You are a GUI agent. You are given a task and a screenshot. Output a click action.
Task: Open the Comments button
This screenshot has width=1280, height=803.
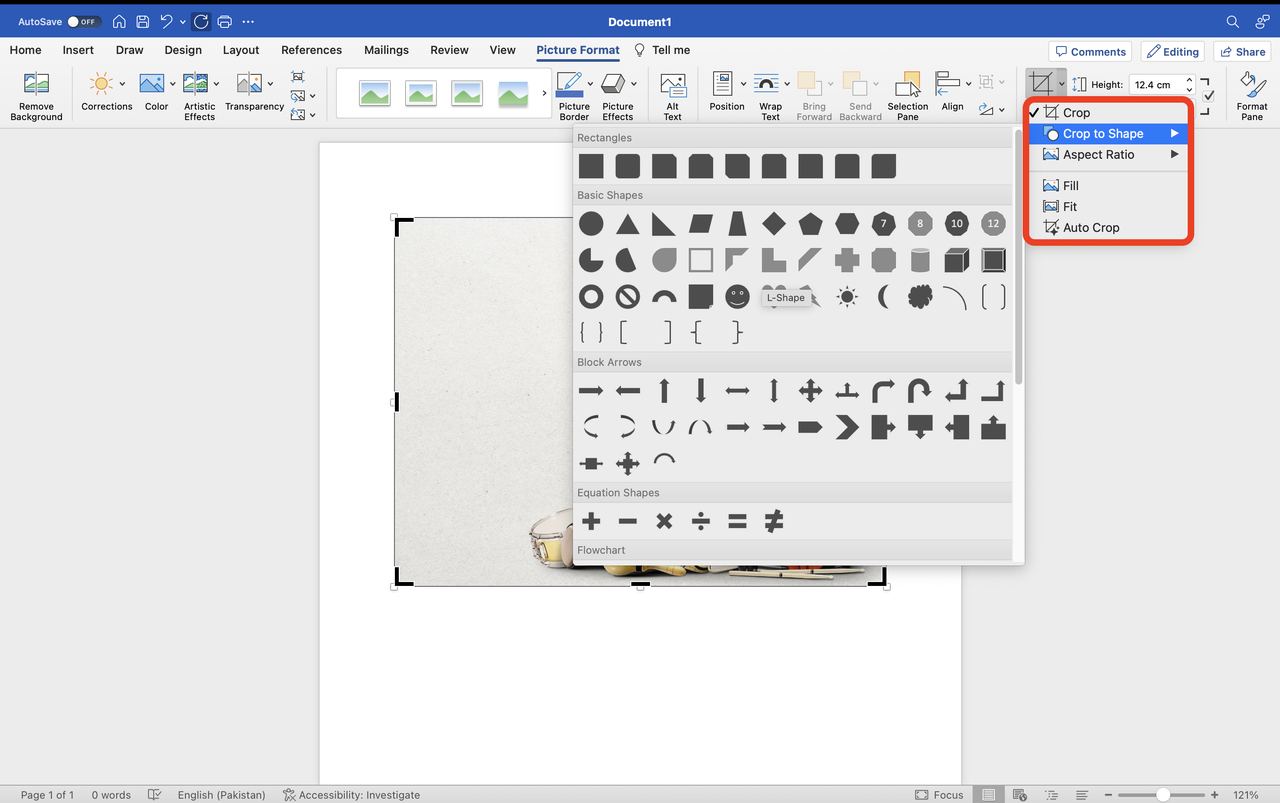click(1089, 52)
